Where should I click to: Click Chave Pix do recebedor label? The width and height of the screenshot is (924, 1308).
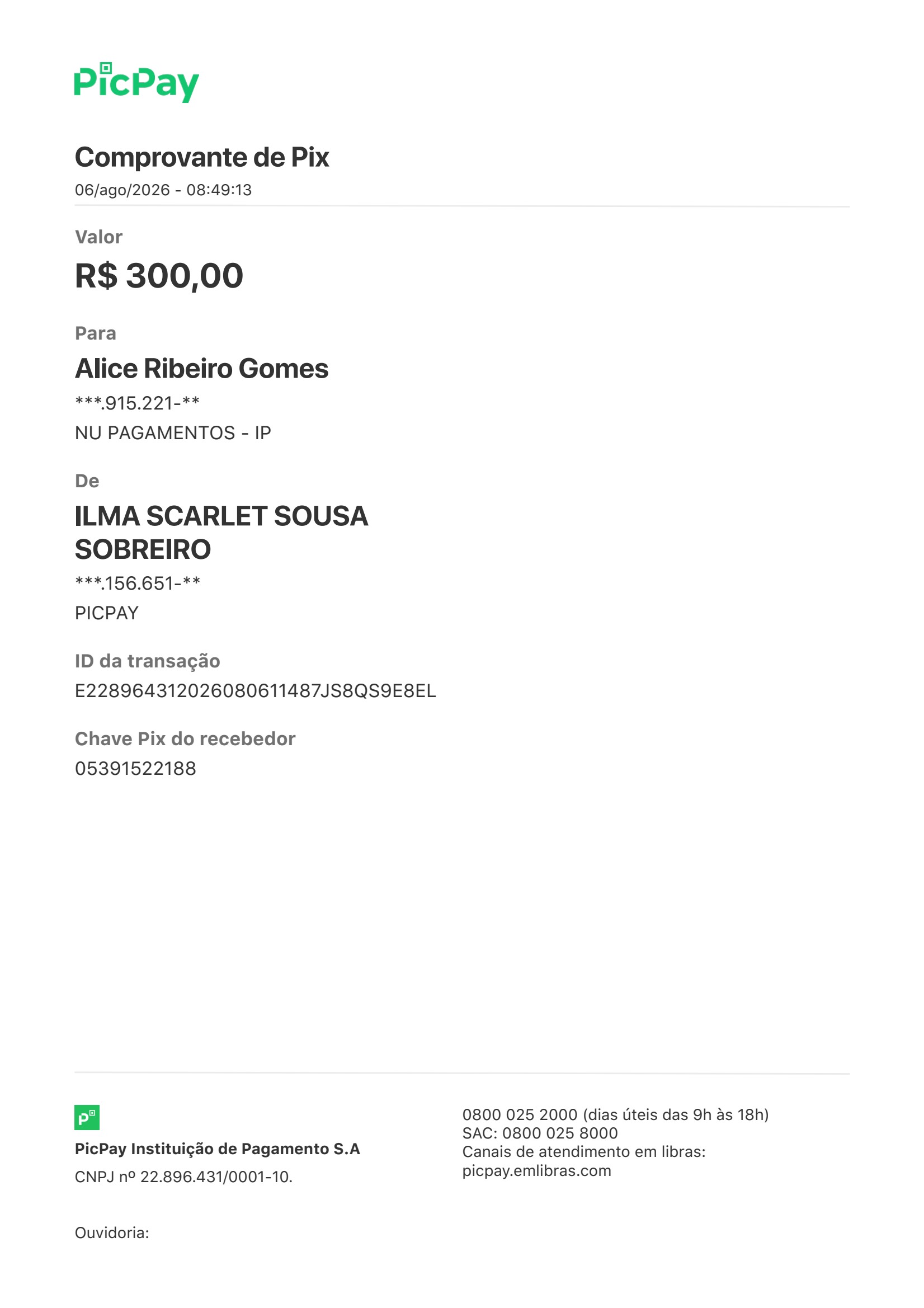185,739
